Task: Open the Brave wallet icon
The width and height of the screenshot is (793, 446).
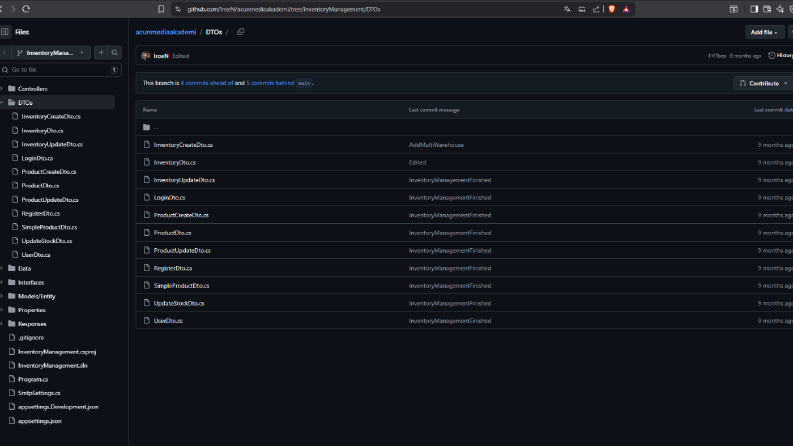Action: click(767, 9)
